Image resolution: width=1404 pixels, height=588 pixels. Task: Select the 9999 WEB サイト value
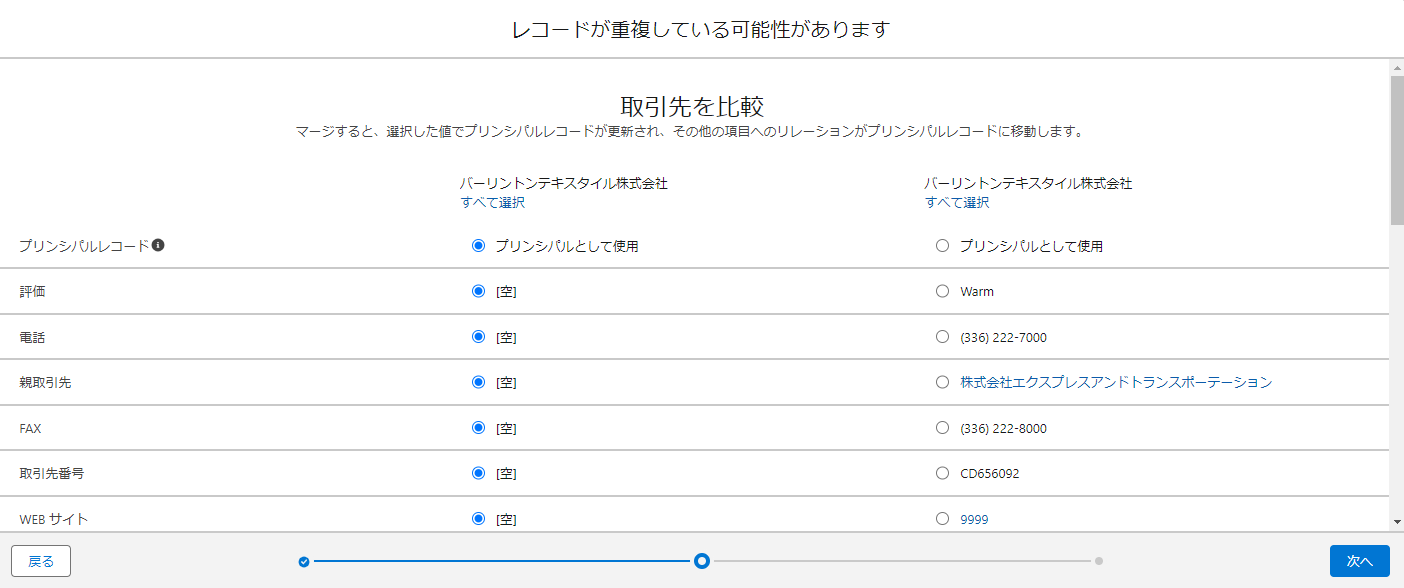tap(942, 519)
